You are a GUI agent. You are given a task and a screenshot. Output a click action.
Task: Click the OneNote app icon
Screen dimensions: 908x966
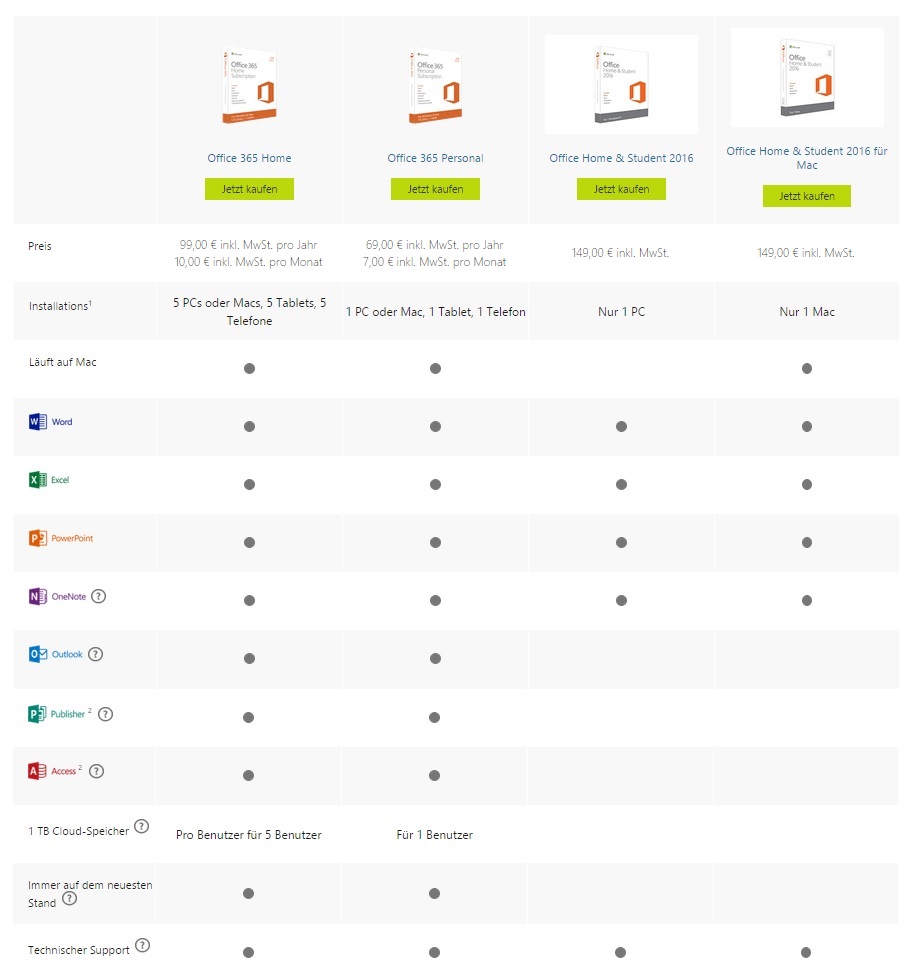point(38,596)
